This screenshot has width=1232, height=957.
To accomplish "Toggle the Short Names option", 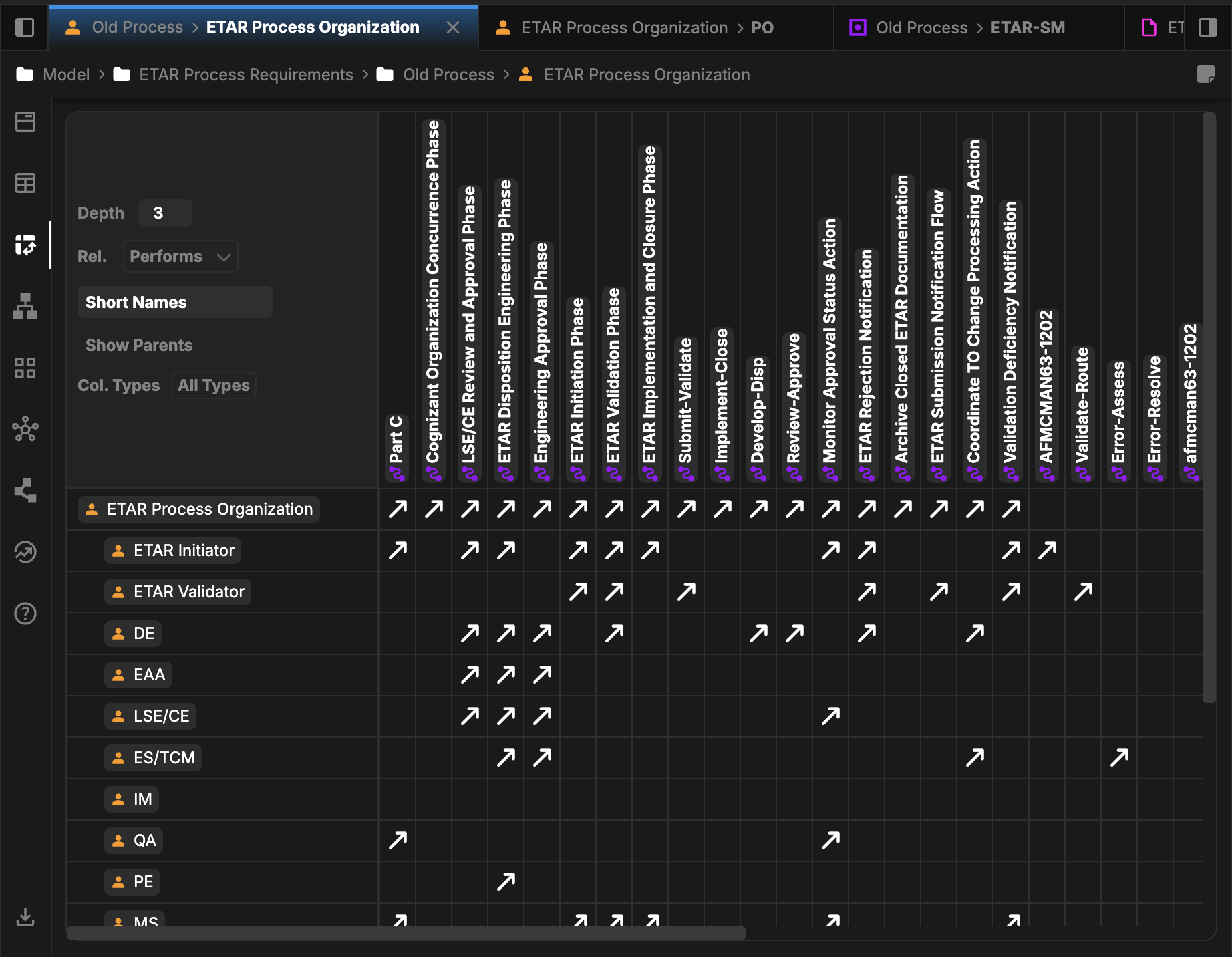I will pos(175,302).
